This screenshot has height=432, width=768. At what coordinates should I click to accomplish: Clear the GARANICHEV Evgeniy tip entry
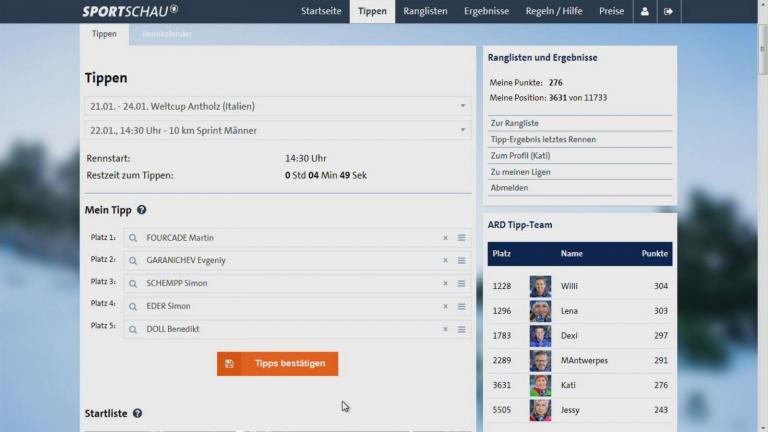click(445, 260)
